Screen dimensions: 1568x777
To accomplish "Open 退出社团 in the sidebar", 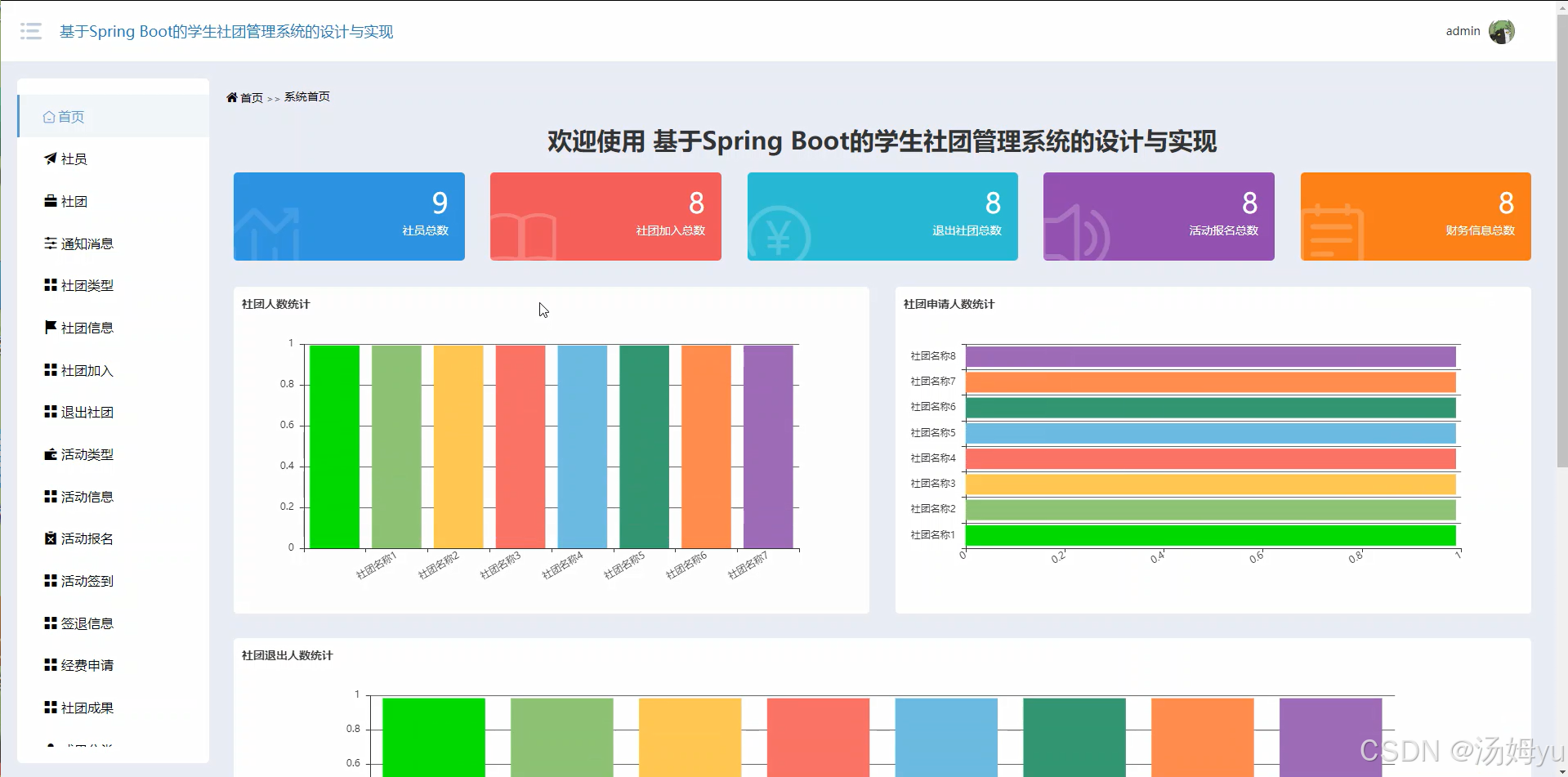I will click(x=114, y=412).
